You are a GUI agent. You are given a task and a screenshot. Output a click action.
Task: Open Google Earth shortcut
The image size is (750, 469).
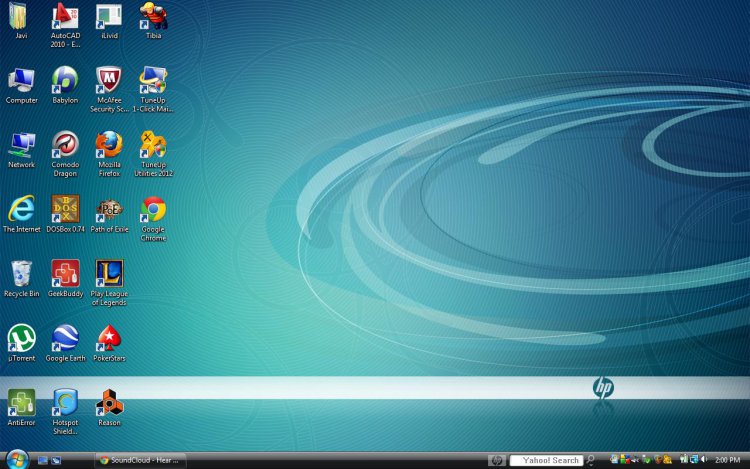point(65,343)
